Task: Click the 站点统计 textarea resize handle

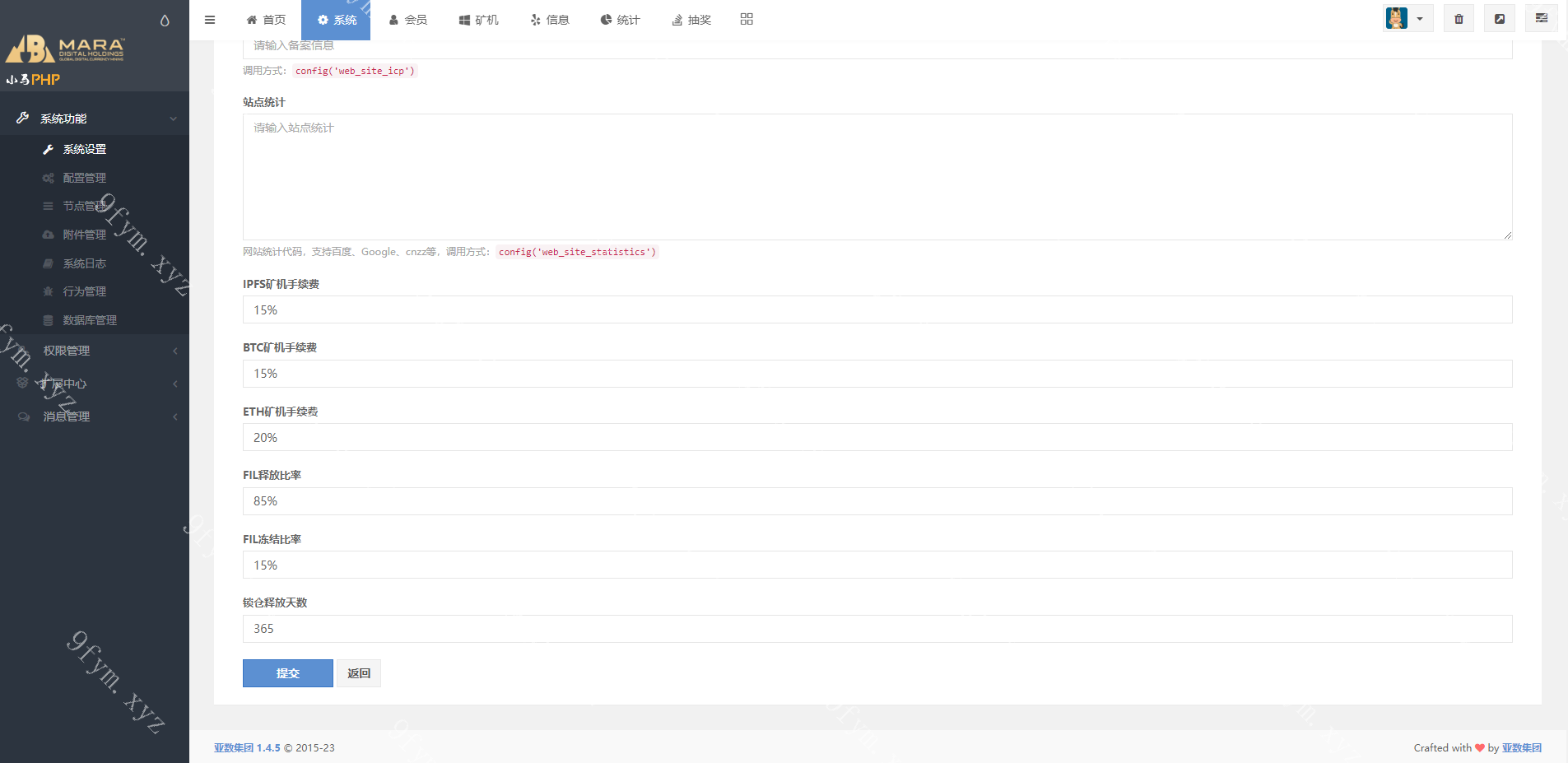Action: (1507, 235)
